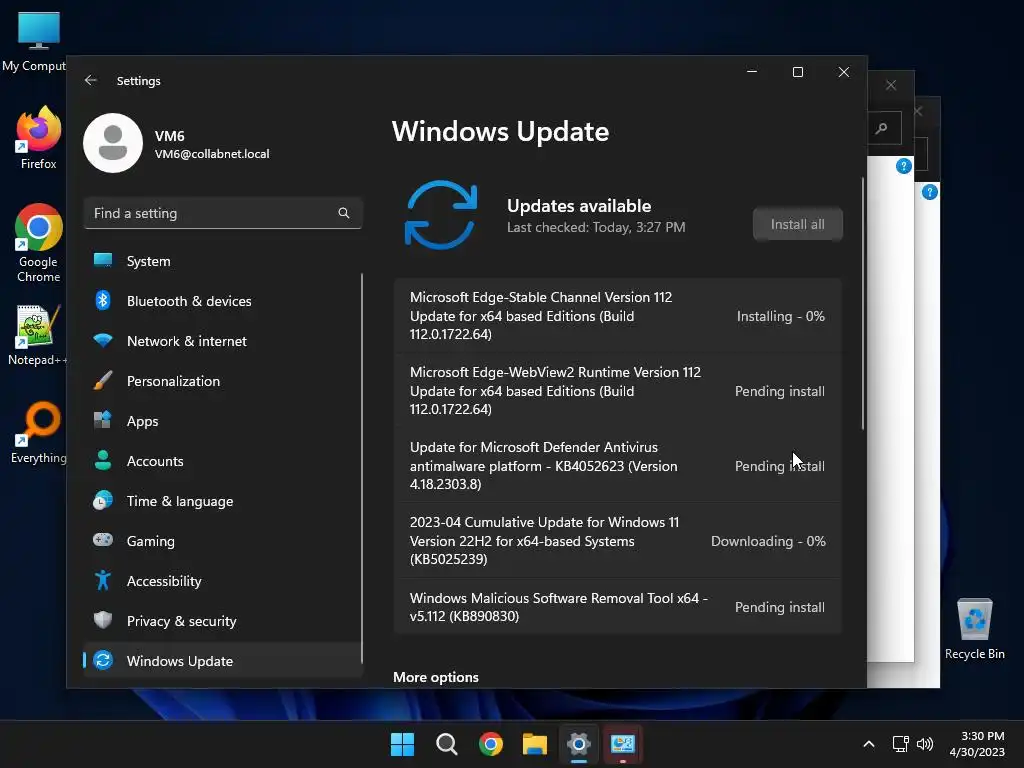The width and height of the screenshot is (1024, 768).
Task: Open Chrome from the taskbar
Action: coord(490,744)
